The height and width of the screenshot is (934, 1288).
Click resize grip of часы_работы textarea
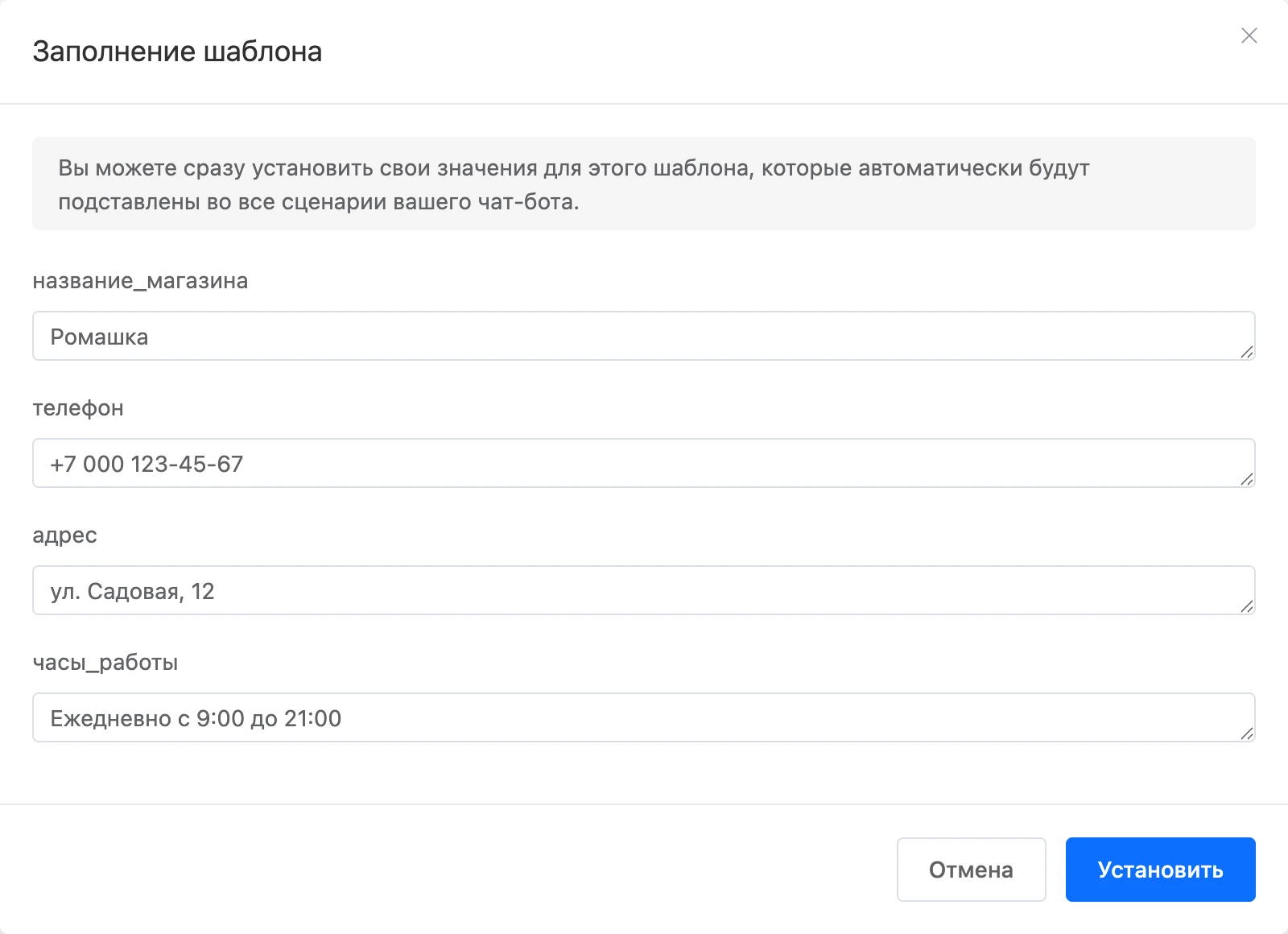1247,734
